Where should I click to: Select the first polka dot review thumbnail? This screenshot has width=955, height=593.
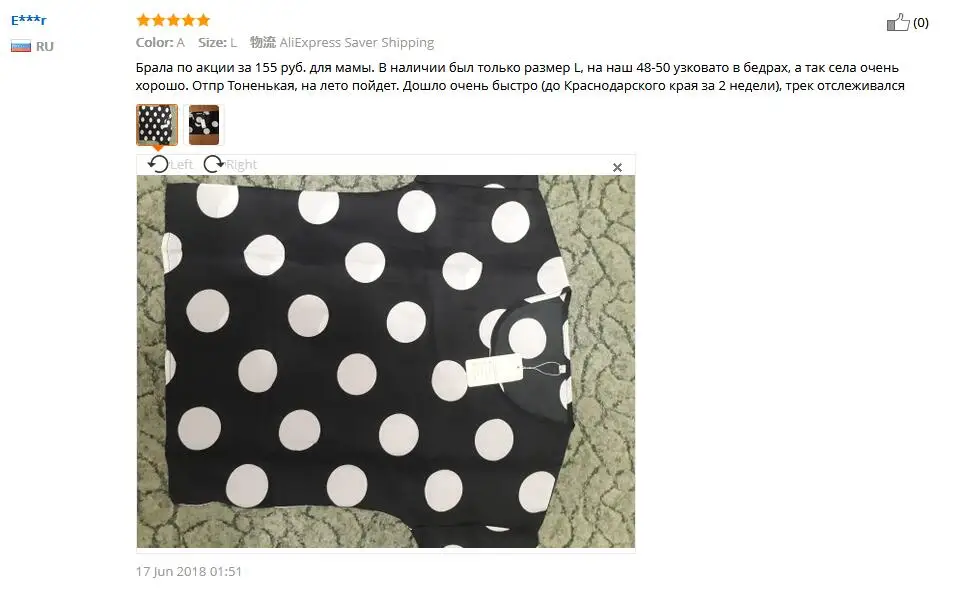pyautogui.click(x=157, y=125)
